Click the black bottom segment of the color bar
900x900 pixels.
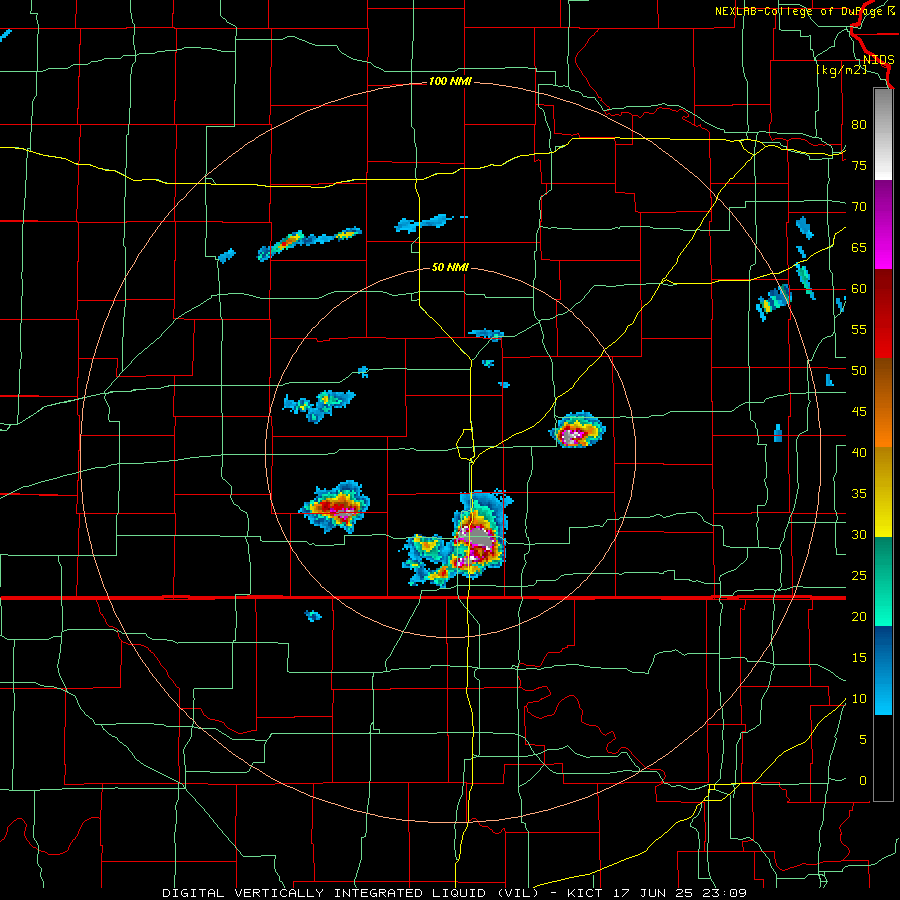[x=883, y=758]
